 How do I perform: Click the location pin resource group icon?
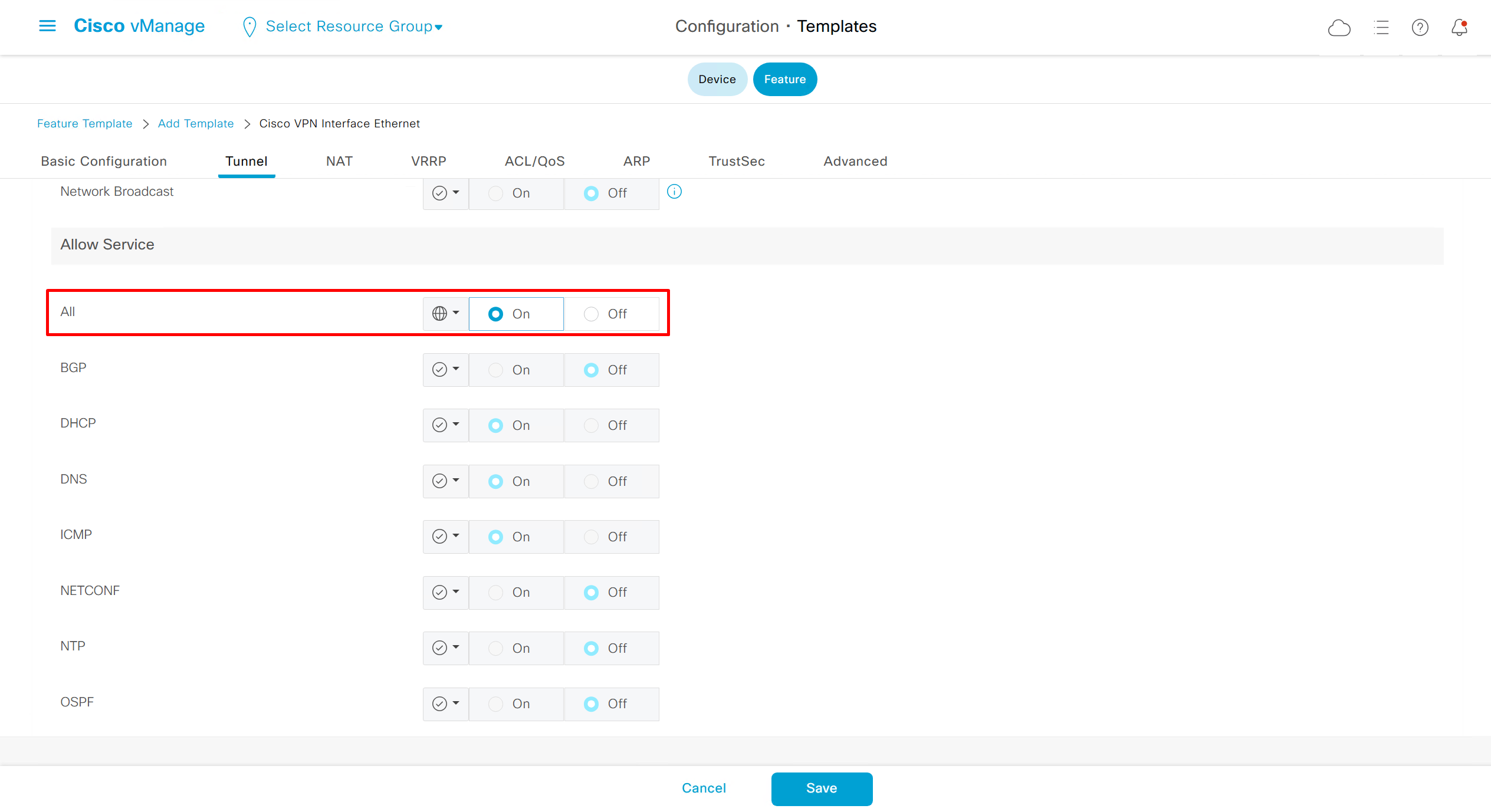pyautogui.click(x=249, y=27)
